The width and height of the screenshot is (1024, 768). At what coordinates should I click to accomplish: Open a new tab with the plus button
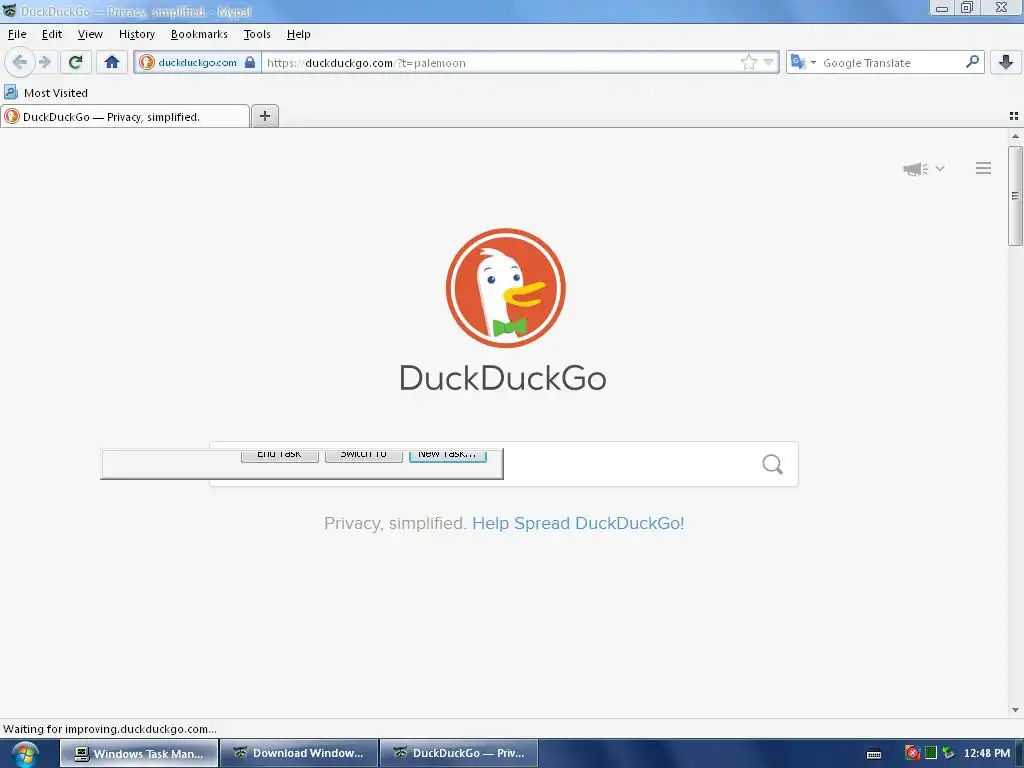tap(265, 116)
